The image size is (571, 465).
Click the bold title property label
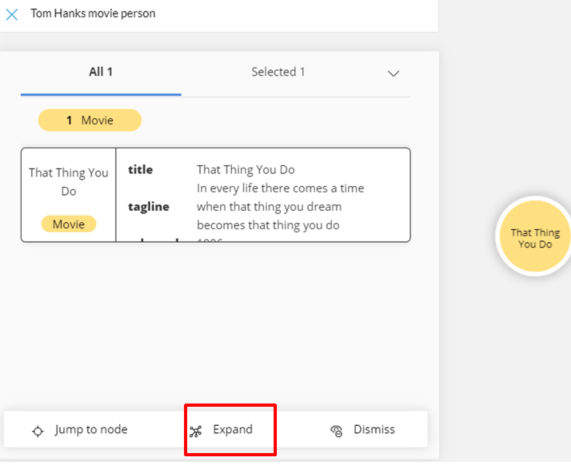[x=140, y=169]
